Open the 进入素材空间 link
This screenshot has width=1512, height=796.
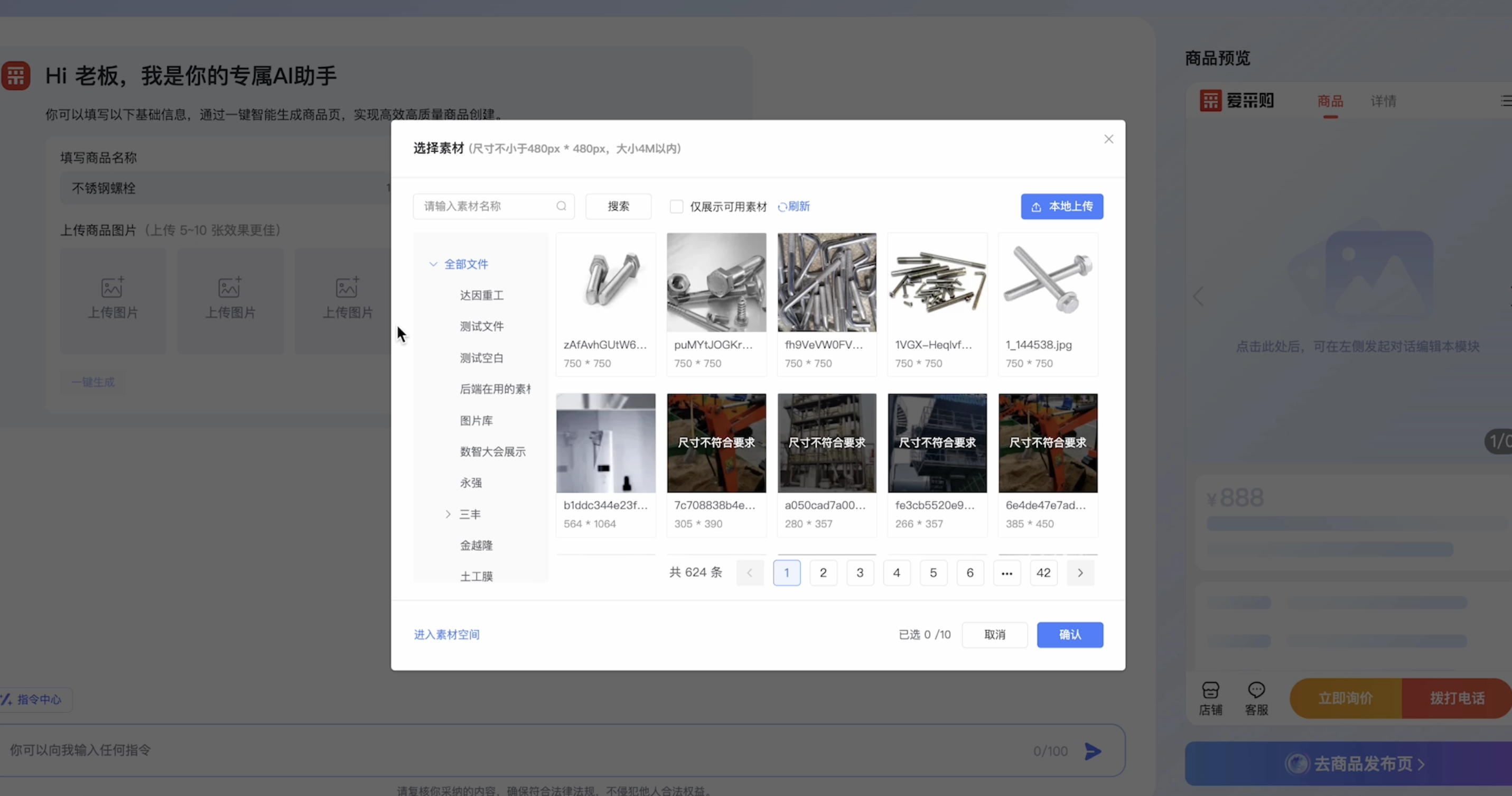(x=446, y=635)
